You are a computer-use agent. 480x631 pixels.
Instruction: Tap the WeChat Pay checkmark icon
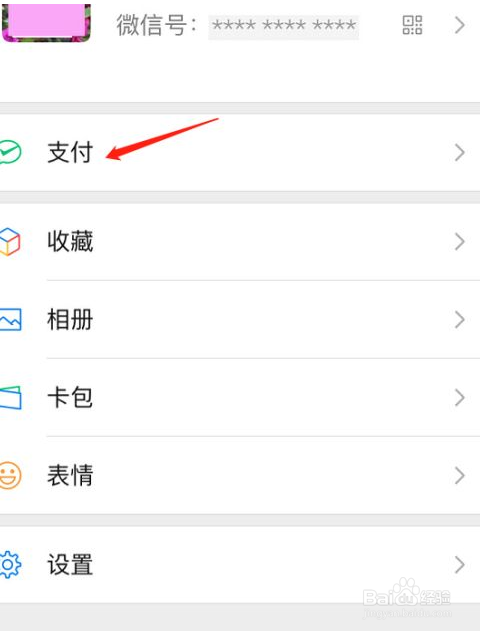click(10, 152)
